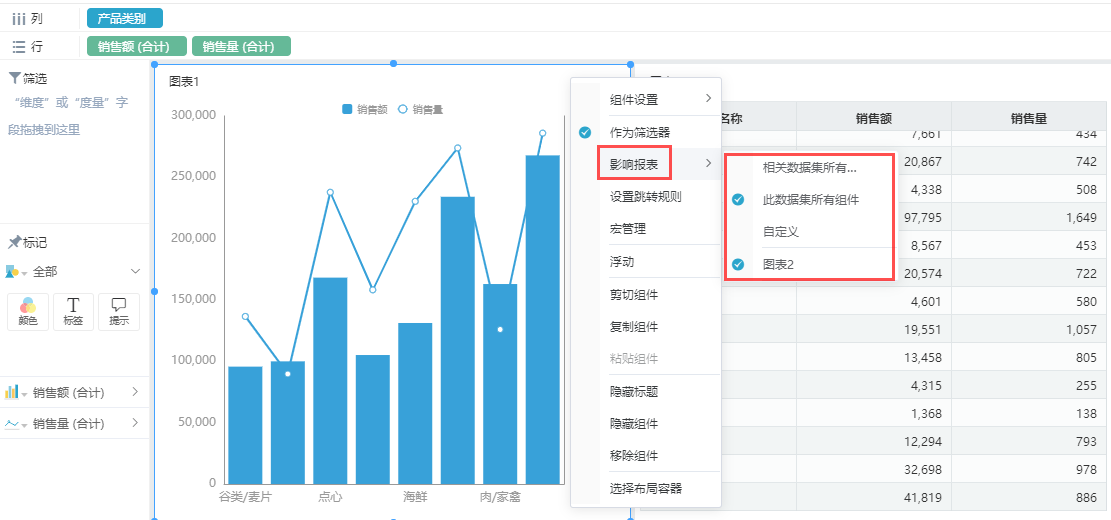This screenshot has width=1111, height=520.
Task: Click the 筛选 filter funnel icon
Action: pos(14,78)
